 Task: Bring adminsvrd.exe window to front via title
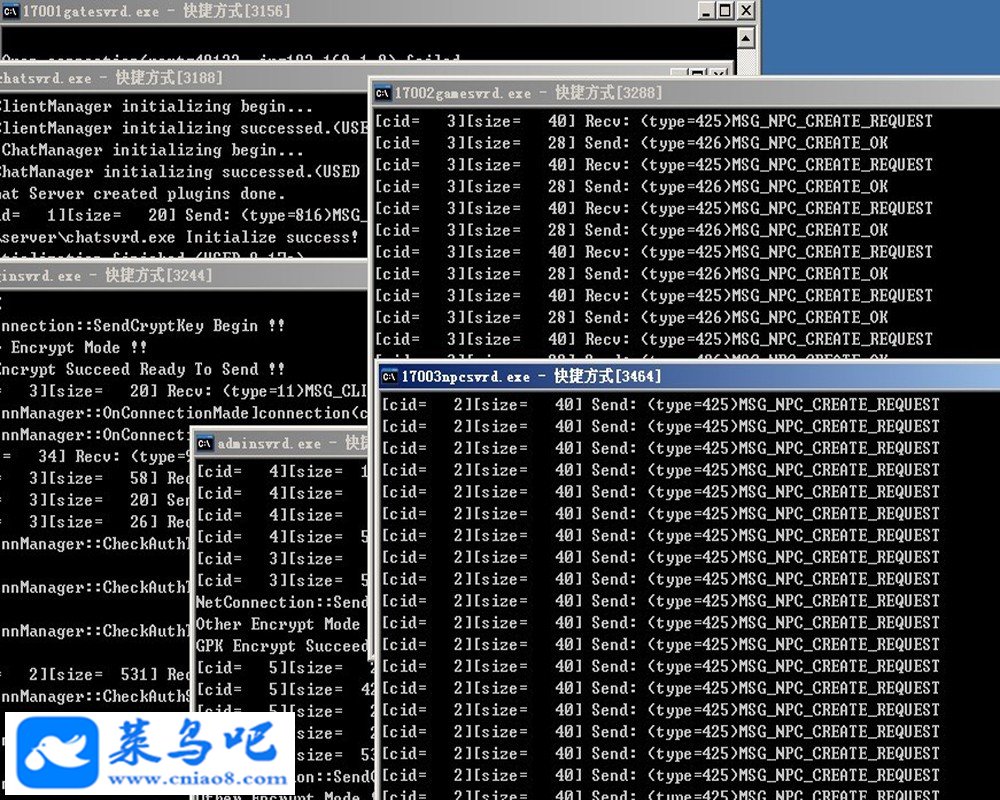tap(281, 443)
